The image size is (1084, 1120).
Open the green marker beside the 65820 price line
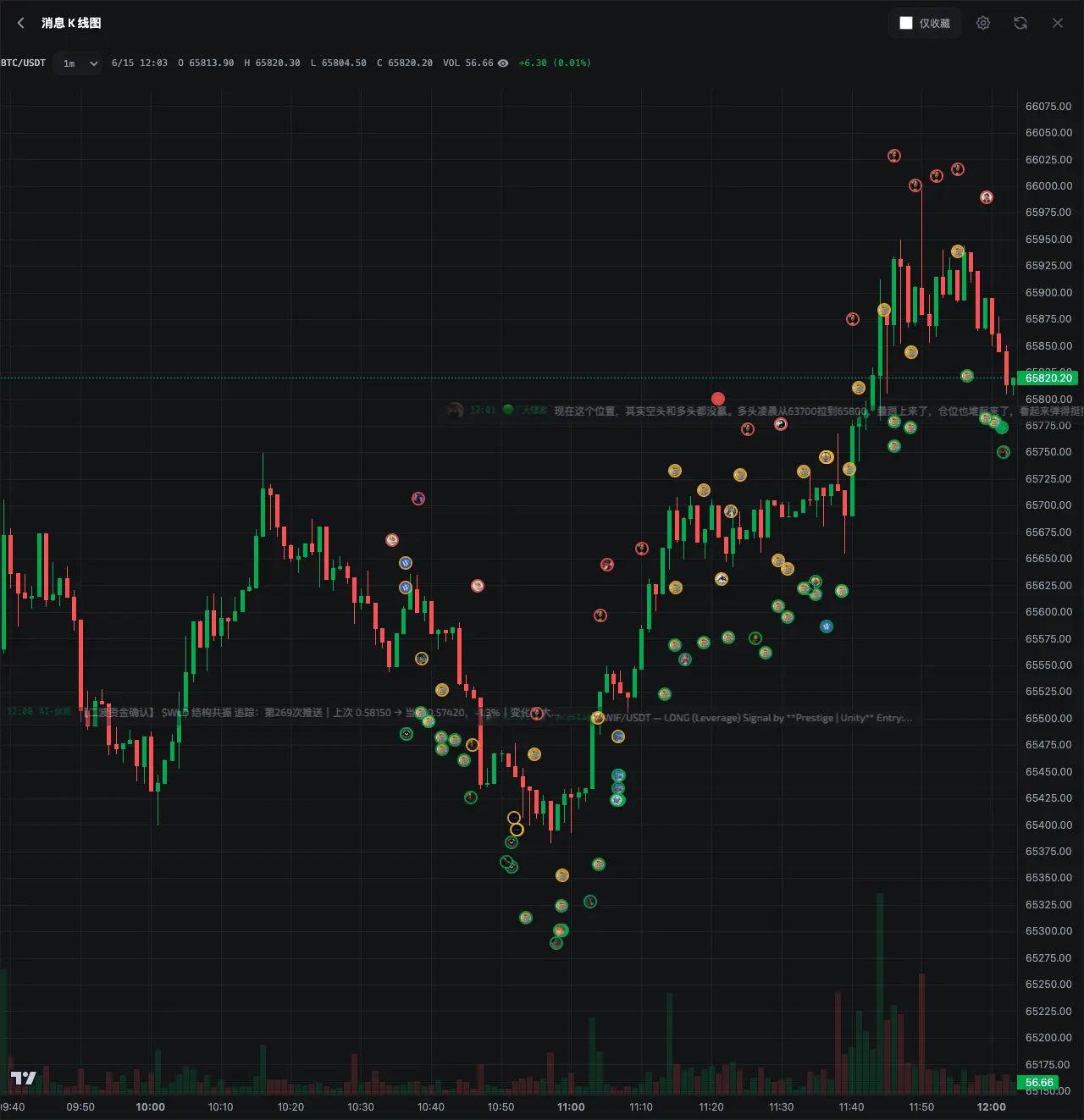(967, 375)
